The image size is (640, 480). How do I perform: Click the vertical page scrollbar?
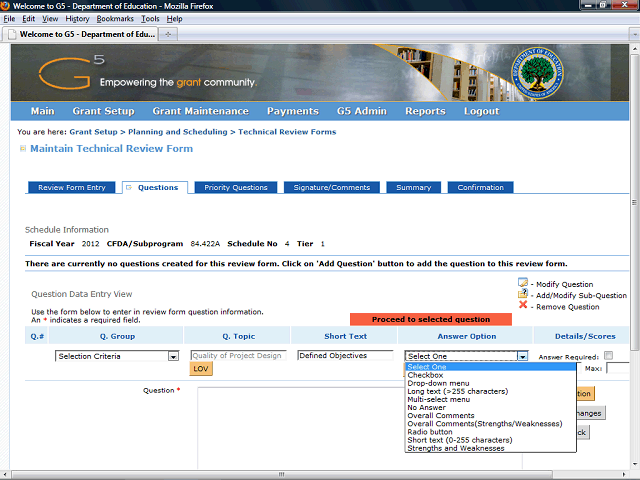634,202
